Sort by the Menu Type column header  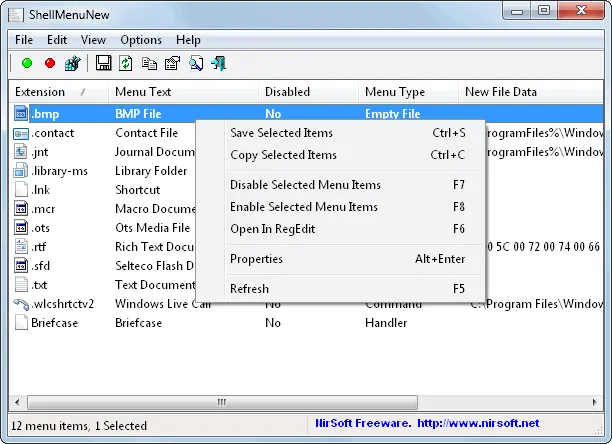[394, 92]
